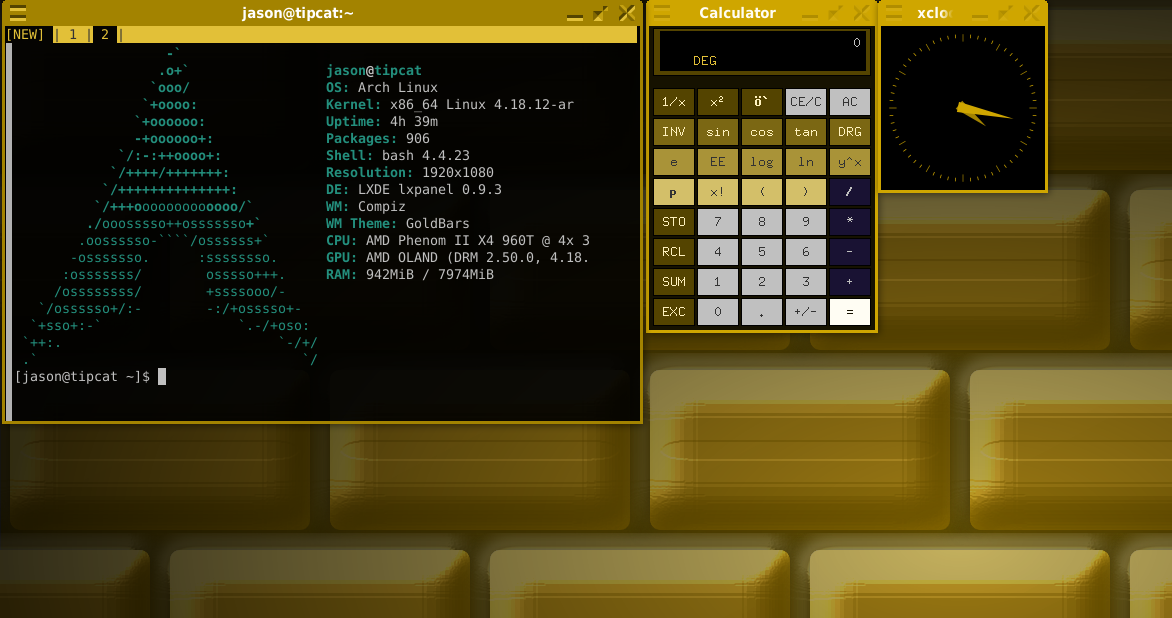
Task: Click the CE/C clear entry key
Action: pos(806,102)
